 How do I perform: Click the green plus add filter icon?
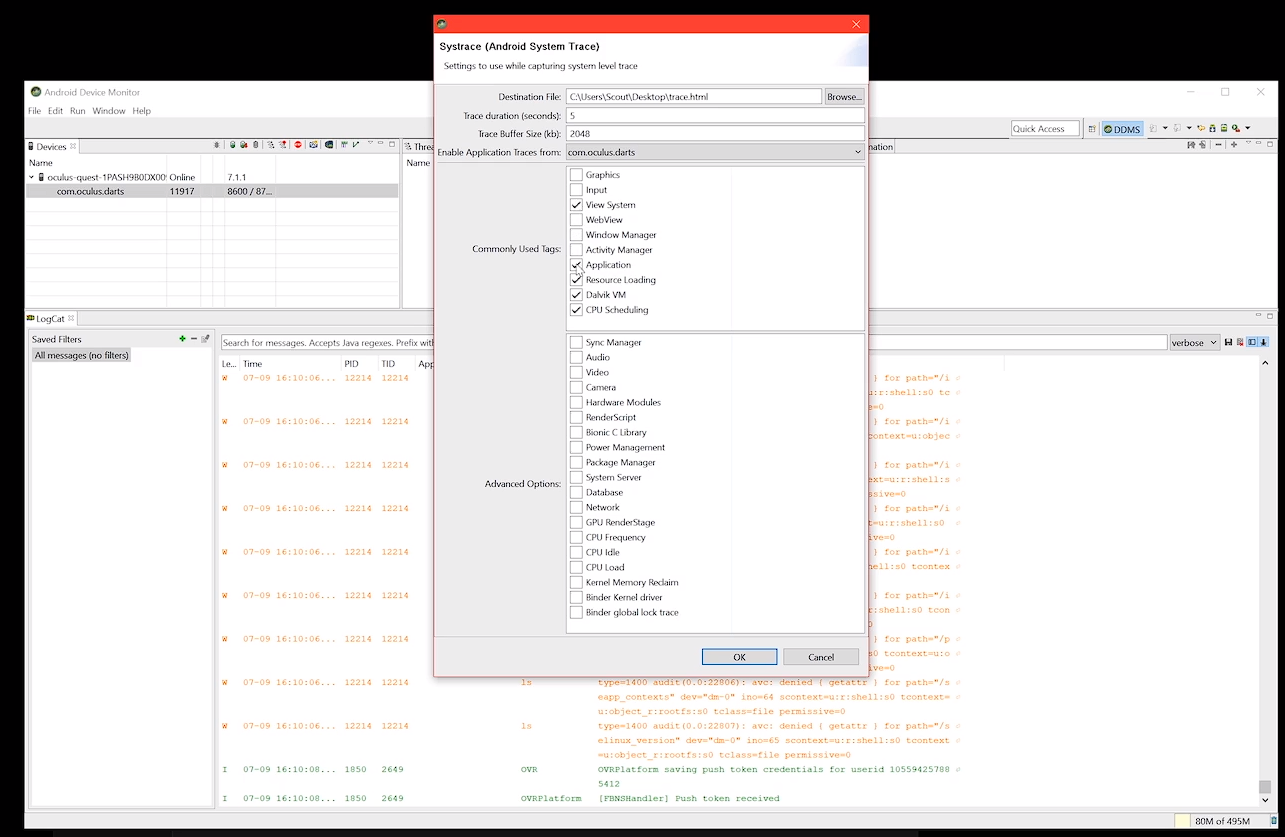pyautogui.click(x=182, y=338)
